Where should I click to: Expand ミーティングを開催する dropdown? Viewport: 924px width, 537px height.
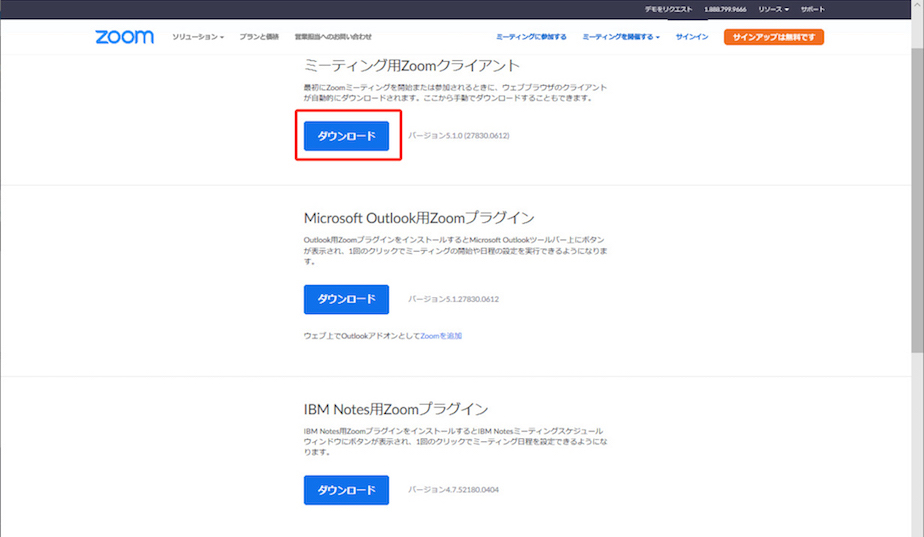(x=620, y=37)
